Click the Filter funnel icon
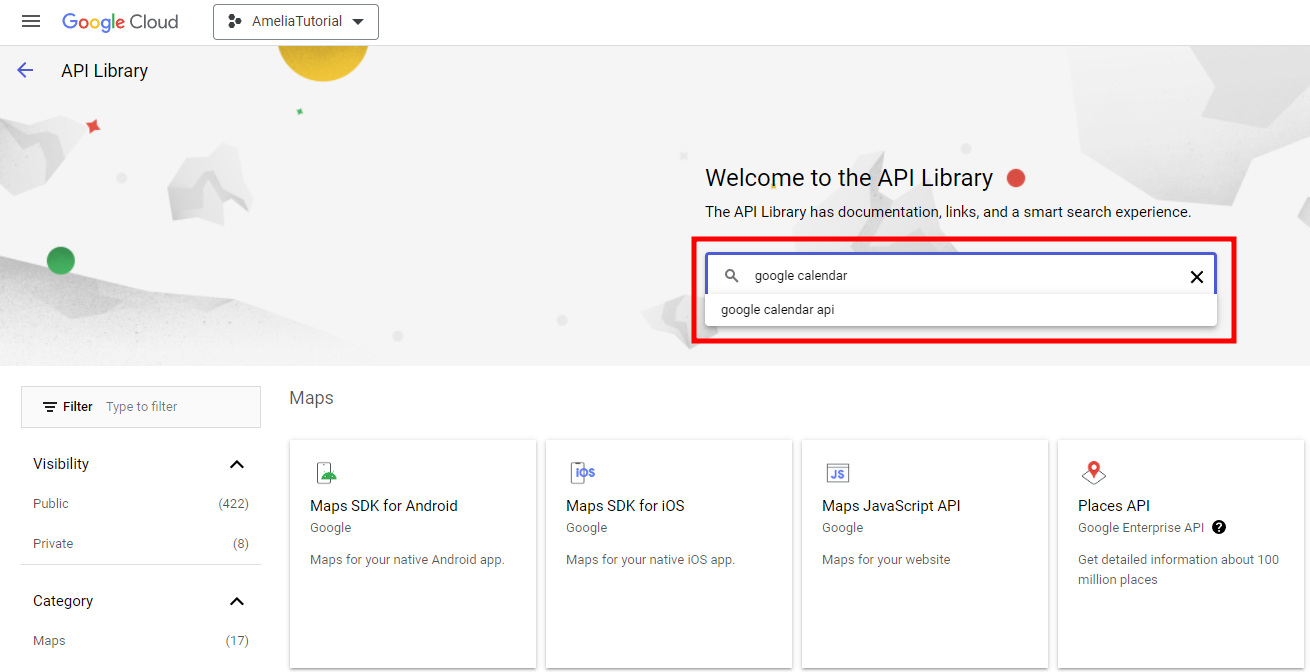Screen dimensions: 1310x672 point(52,406)
